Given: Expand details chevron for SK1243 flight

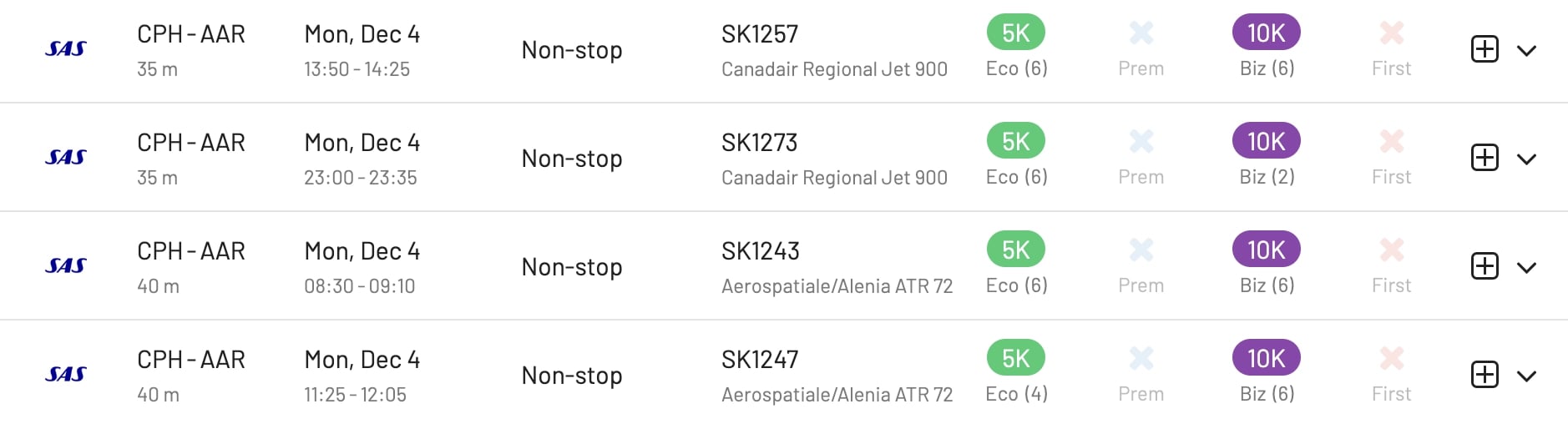Looking at the screenshot, I should pyautogui.click(x=1526, y=268).
